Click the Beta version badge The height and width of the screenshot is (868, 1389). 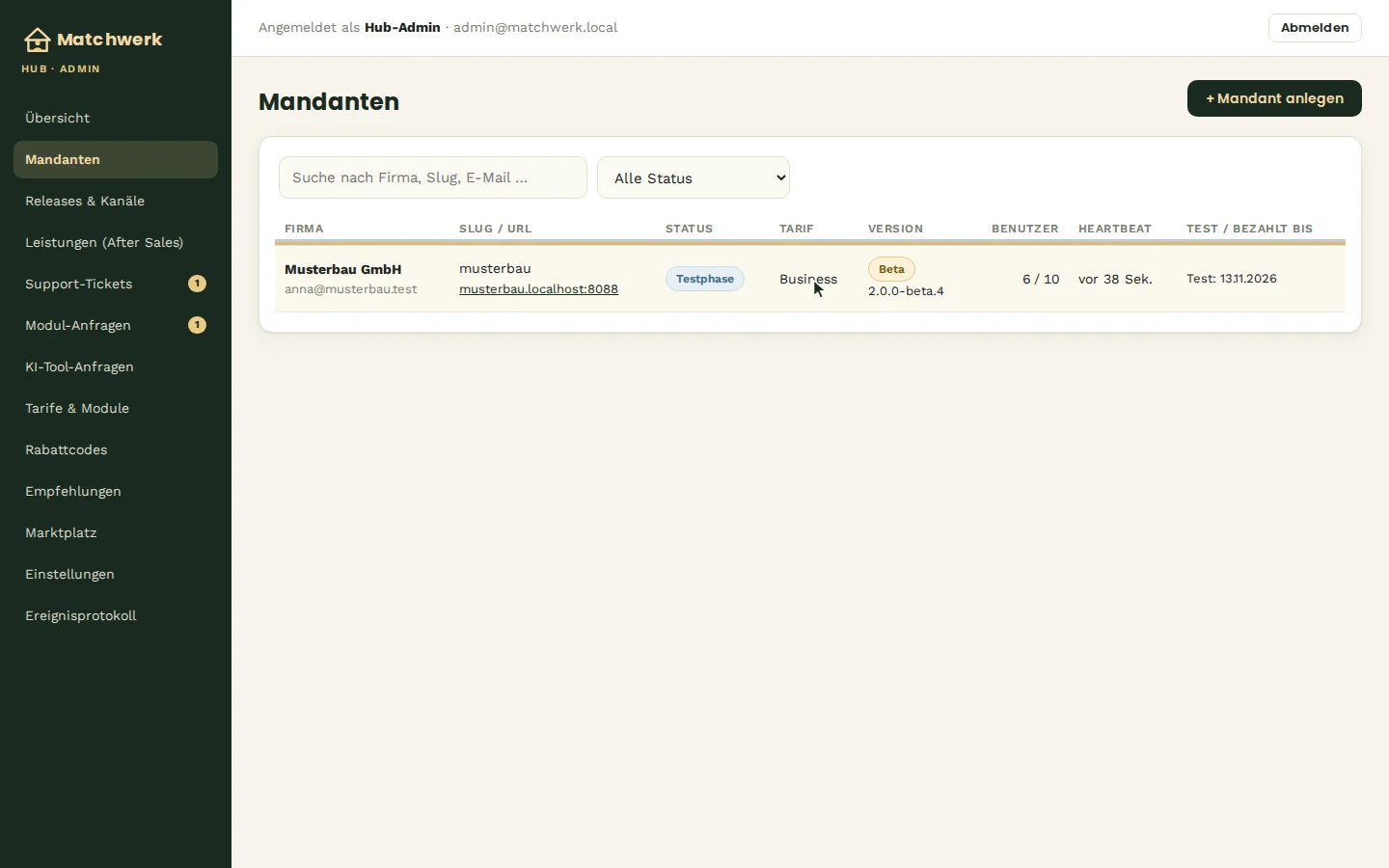(x=891, y=269)
